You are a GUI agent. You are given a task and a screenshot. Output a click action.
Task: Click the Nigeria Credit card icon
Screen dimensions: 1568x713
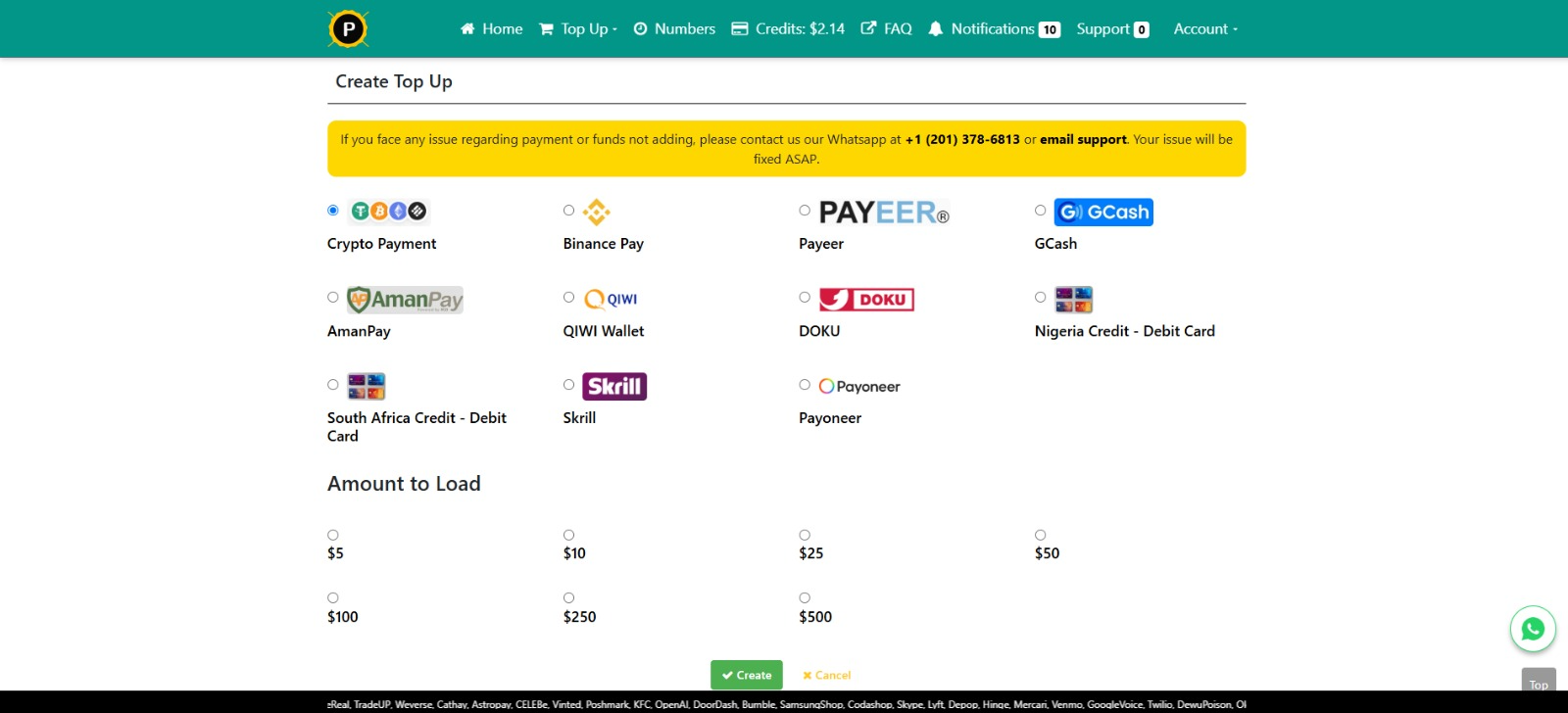[1073, 299]
